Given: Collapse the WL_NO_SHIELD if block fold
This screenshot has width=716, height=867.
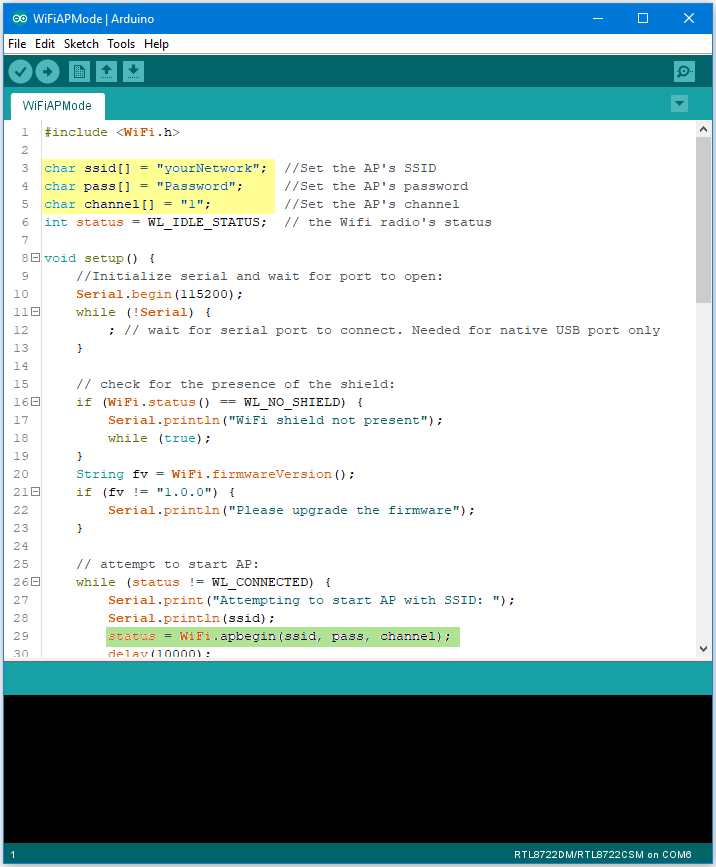Looking at the screenshot, I should click(35, 402).
